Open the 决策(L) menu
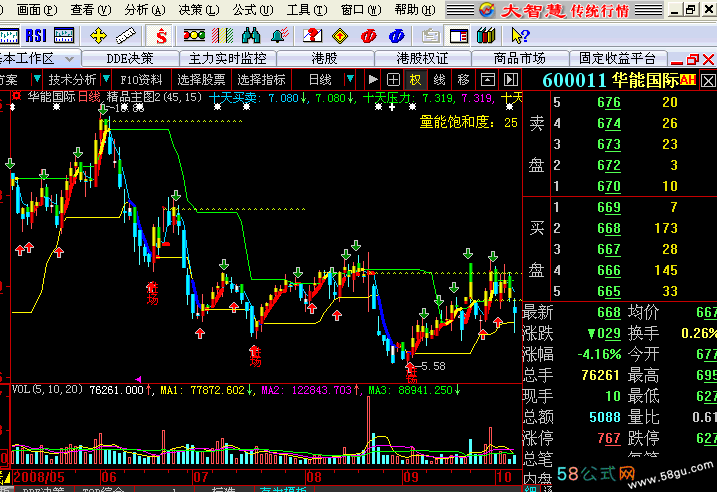The image size is (717, 492). click(198, 10)
